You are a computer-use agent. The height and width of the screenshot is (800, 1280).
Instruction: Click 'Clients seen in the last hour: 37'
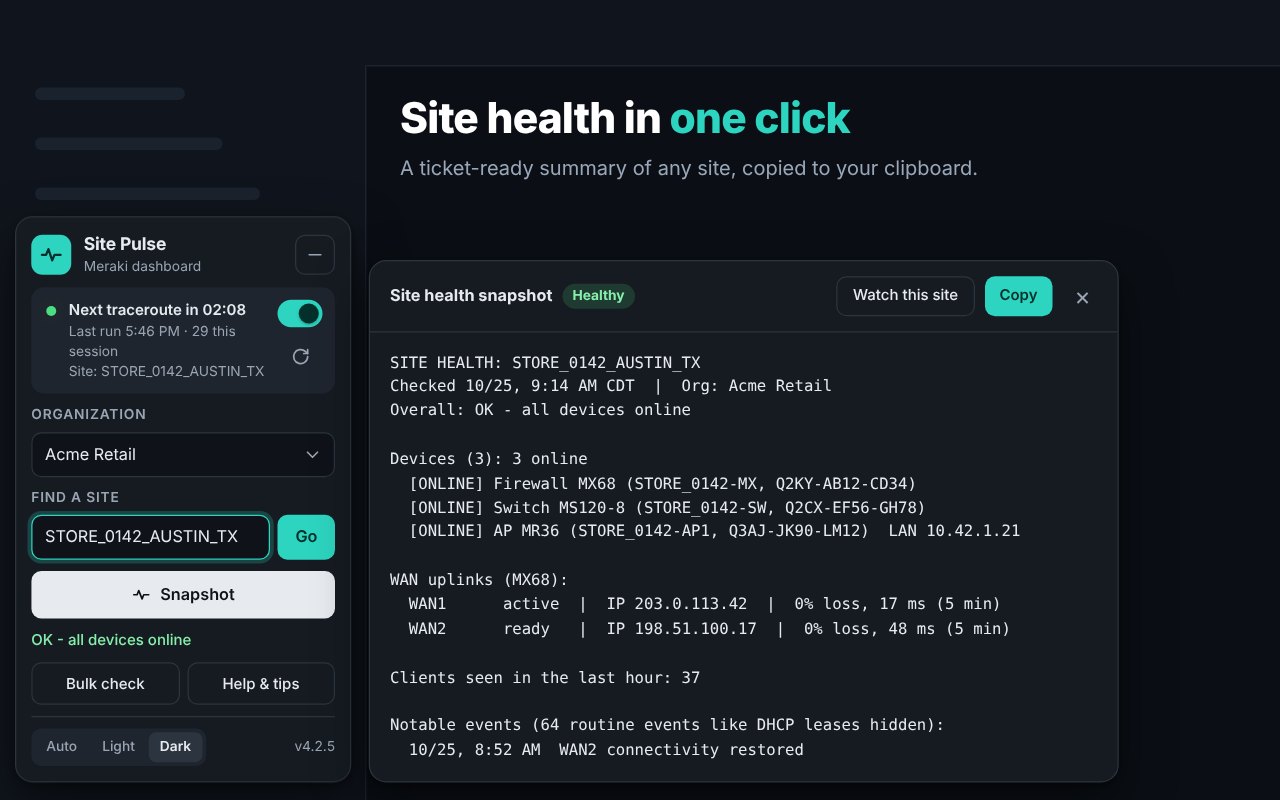click(545, 678)
